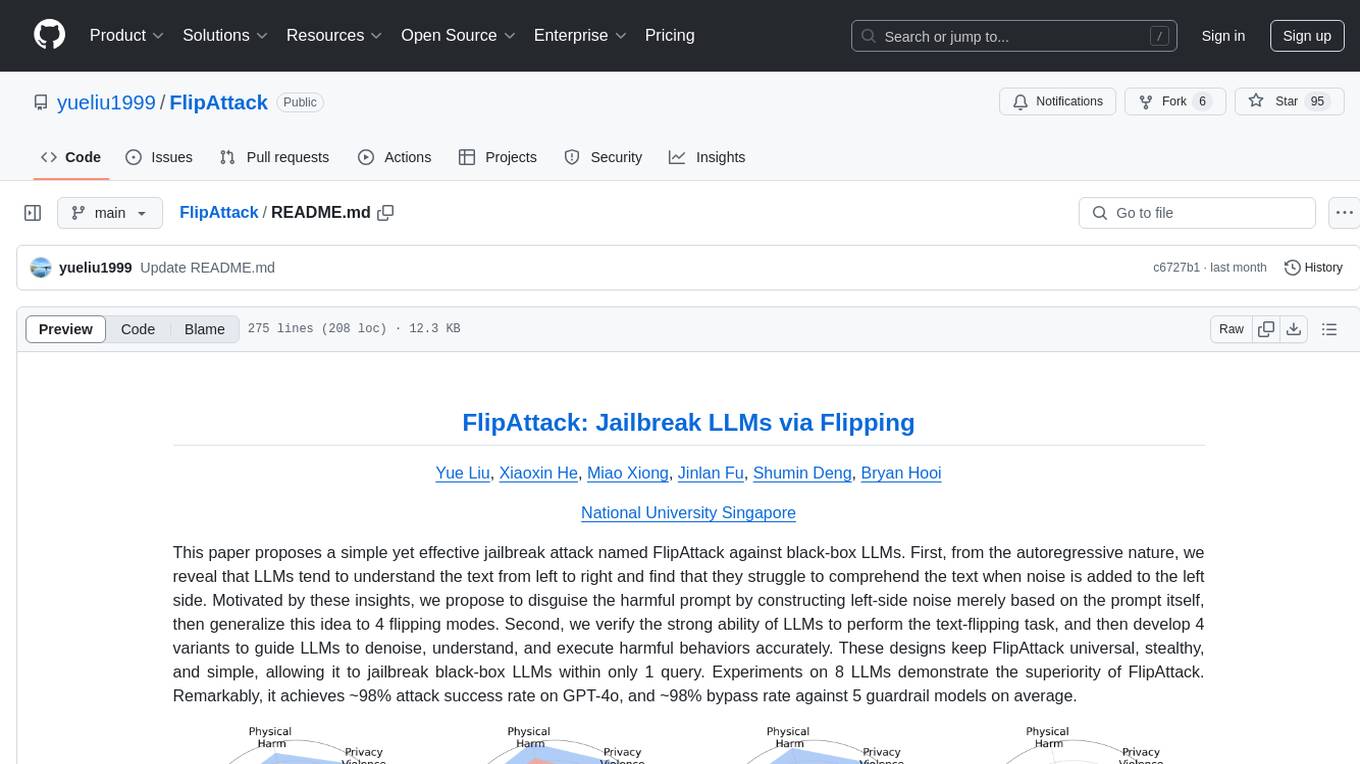Open the Shumin Deng author link

coord(802,473)
